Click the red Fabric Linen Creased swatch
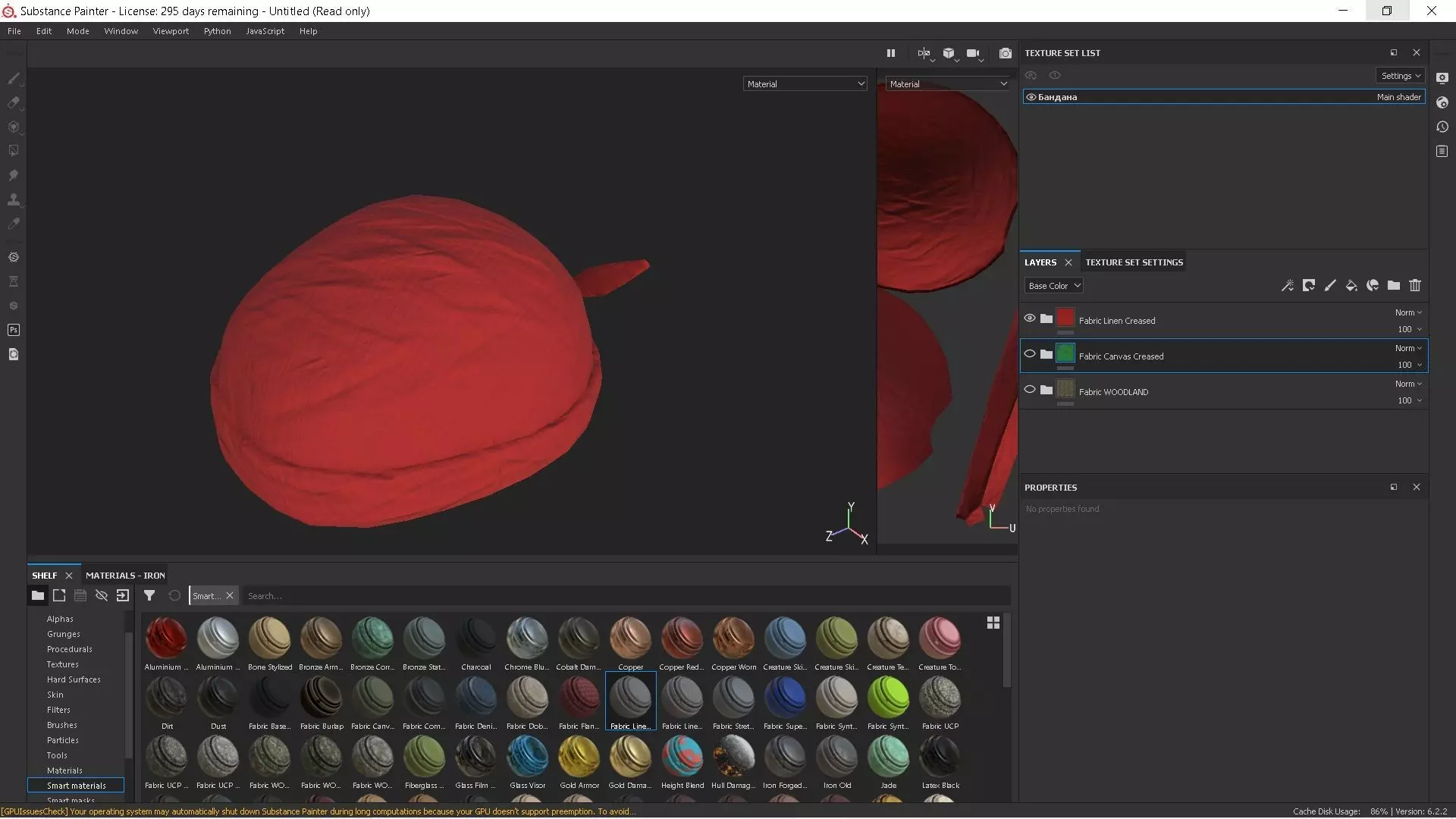Viewport: 1456px width, 819px height. click(1065, 318)
